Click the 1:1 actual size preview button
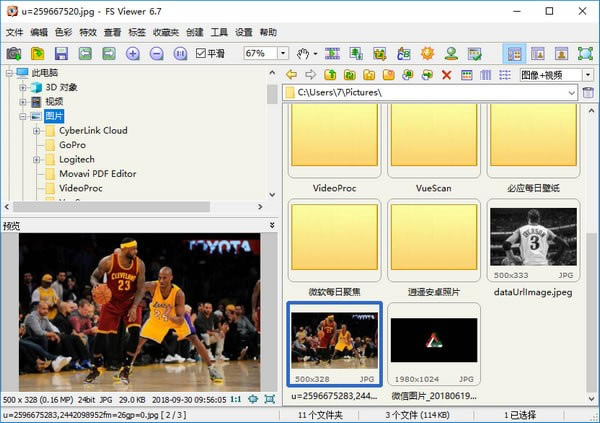Viewport: 600px width, 423px height. pos(236,399)
